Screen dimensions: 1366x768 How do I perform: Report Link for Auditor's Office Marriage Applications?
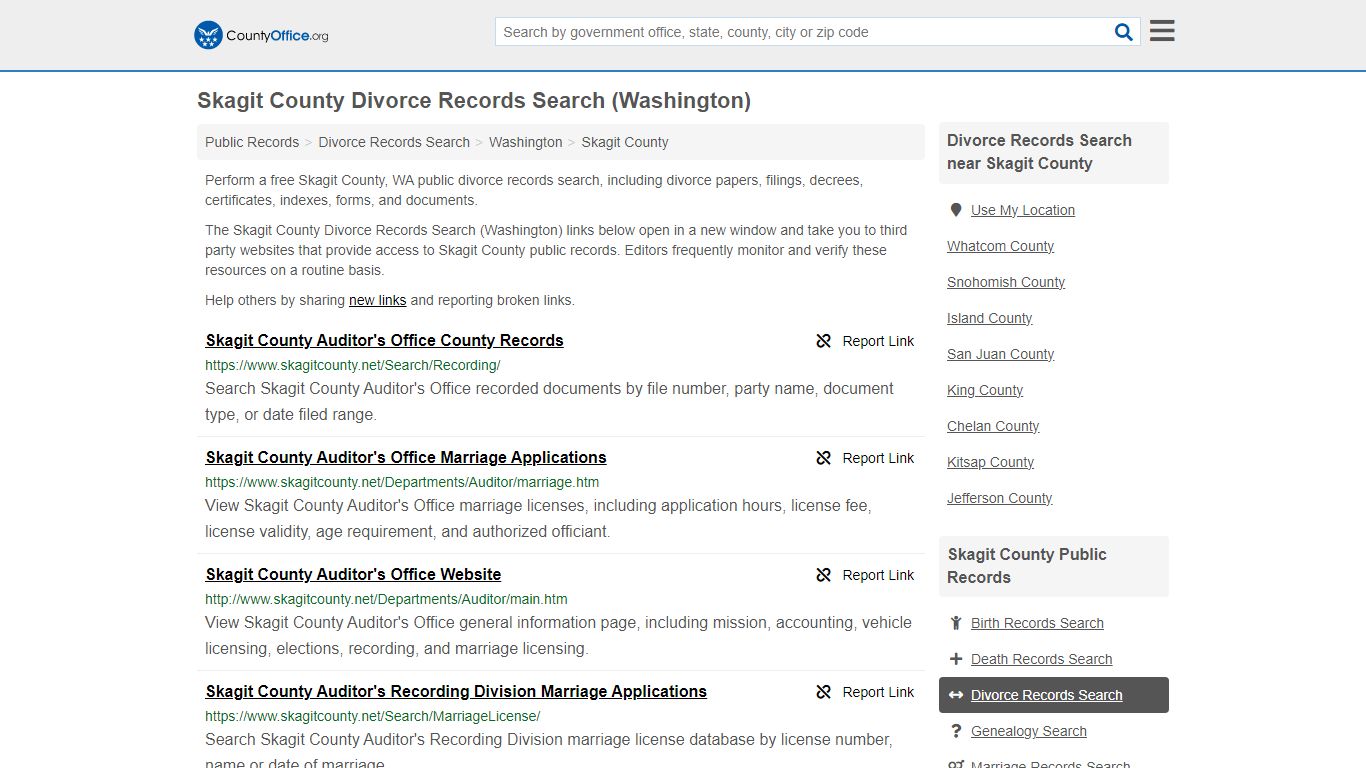(865, 458)
